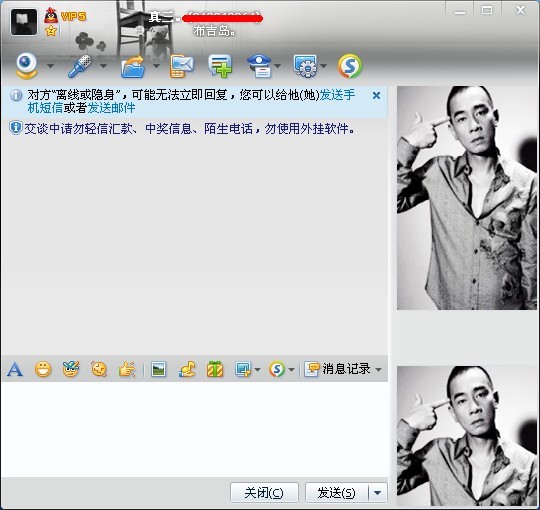540x510 pixels.
Task: Create discussion group with green plus icon
Action: tap(220, 66)
